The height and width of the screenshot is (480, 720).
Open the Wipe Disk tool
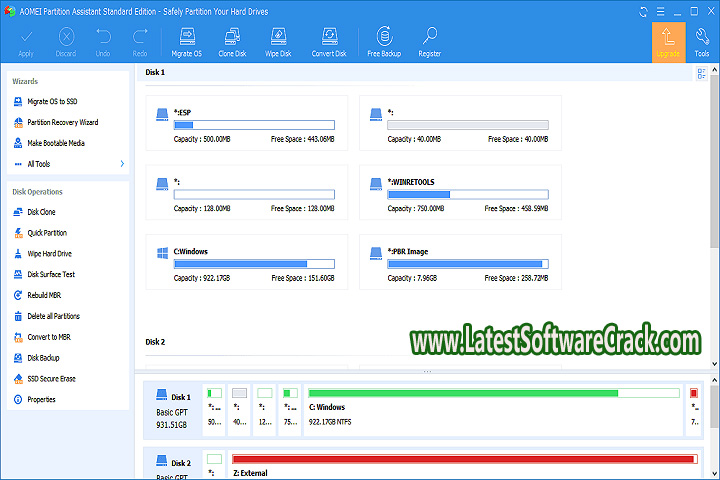click(277, 38)
